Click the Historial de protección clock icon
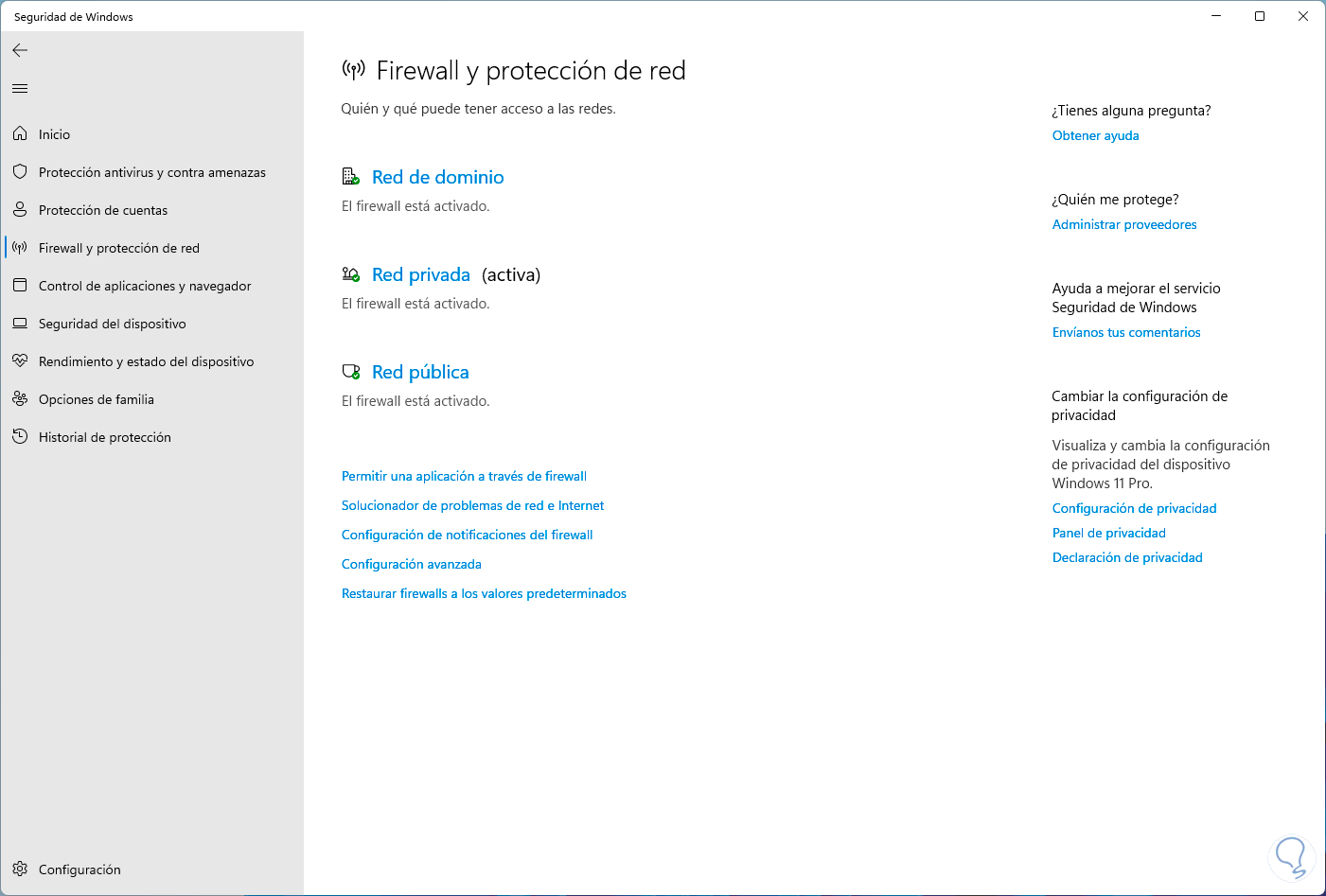 tap(20, 437)
